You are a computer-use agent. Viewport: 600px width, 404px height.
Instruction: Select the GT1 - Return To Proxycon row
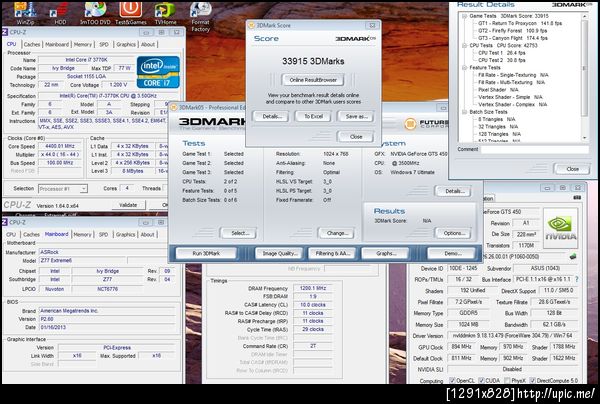coord(520,23)
